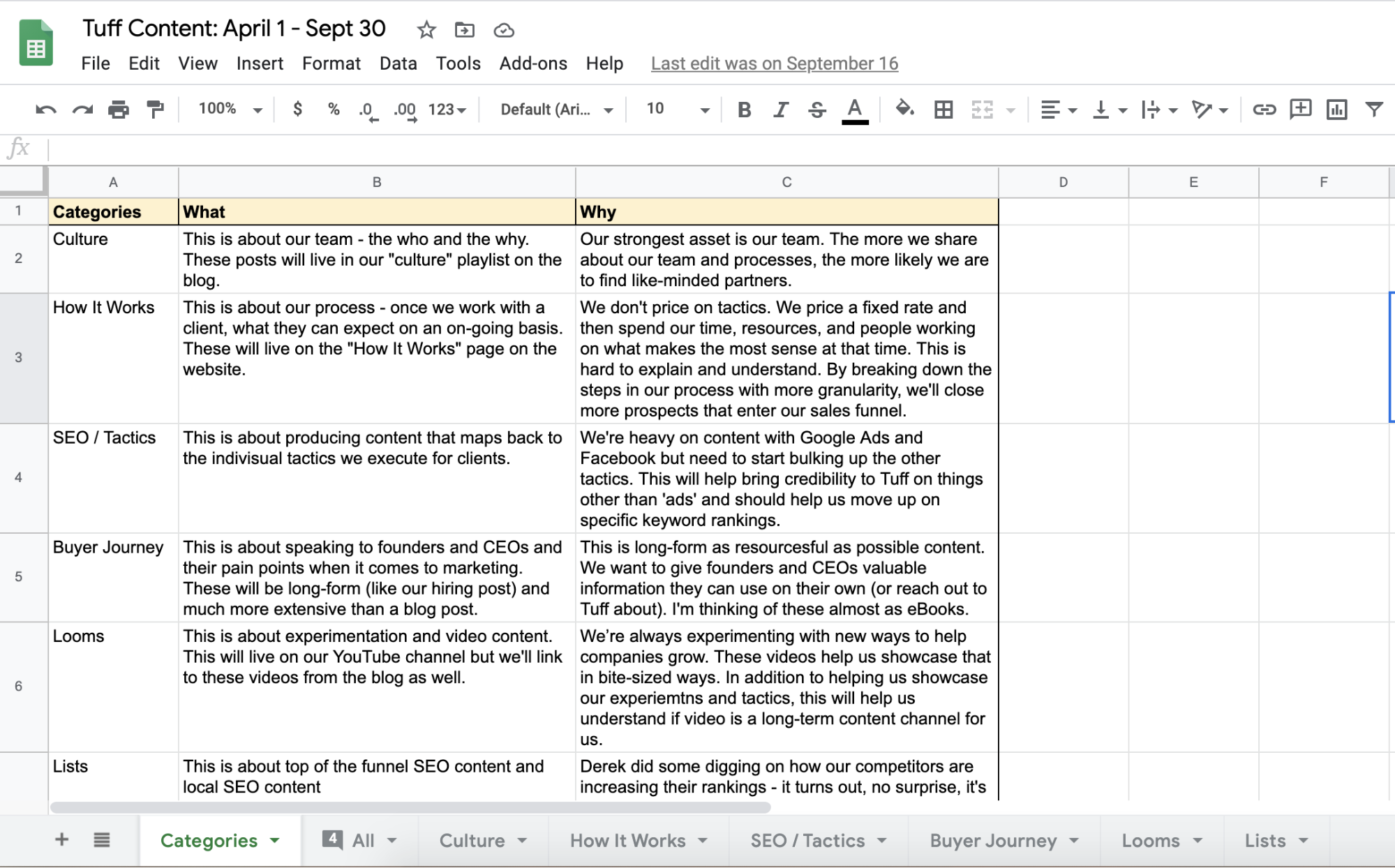Select the paint format roller
The width and height of the screenshot is (1395, 868).
tap(154, 110)
